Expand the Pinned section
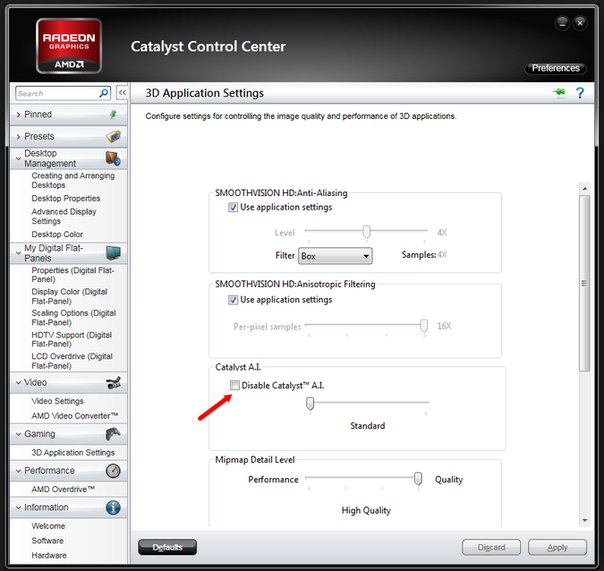The width and height of the screenshot is (604, 571). (x=18, y=114)
